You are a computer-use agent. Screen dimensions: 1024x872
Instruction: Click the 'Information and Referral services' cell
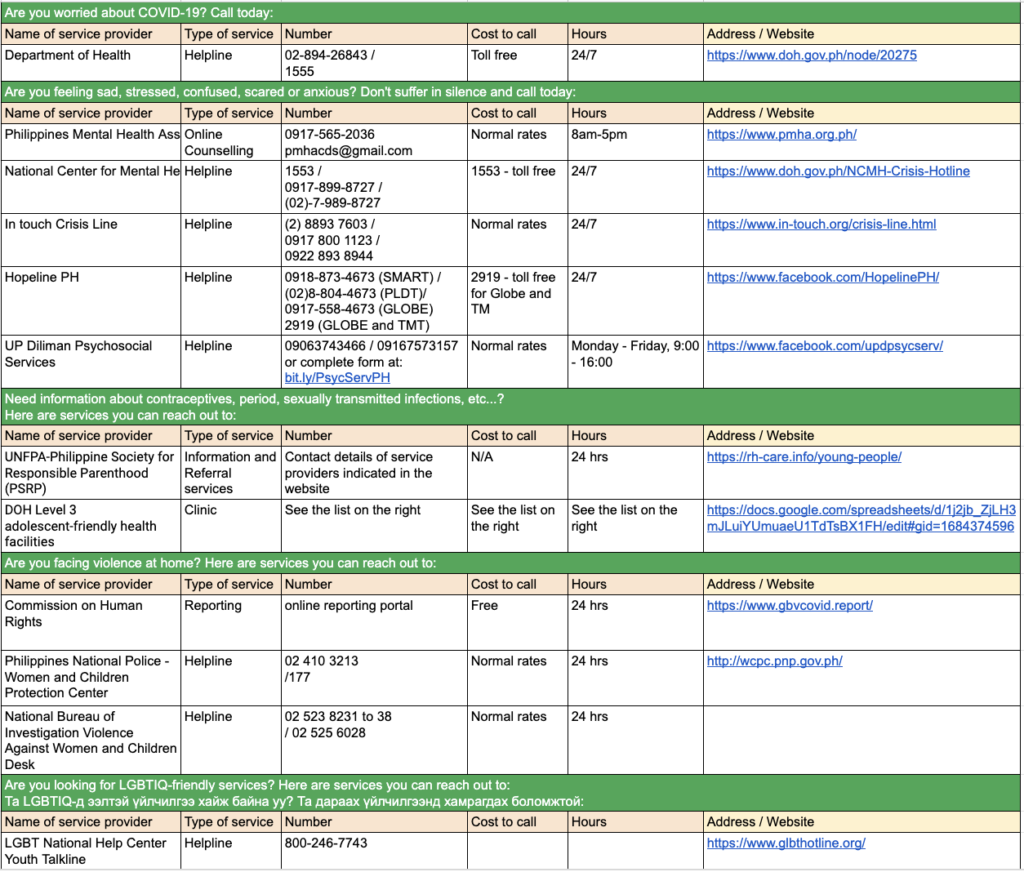(231, 473)
